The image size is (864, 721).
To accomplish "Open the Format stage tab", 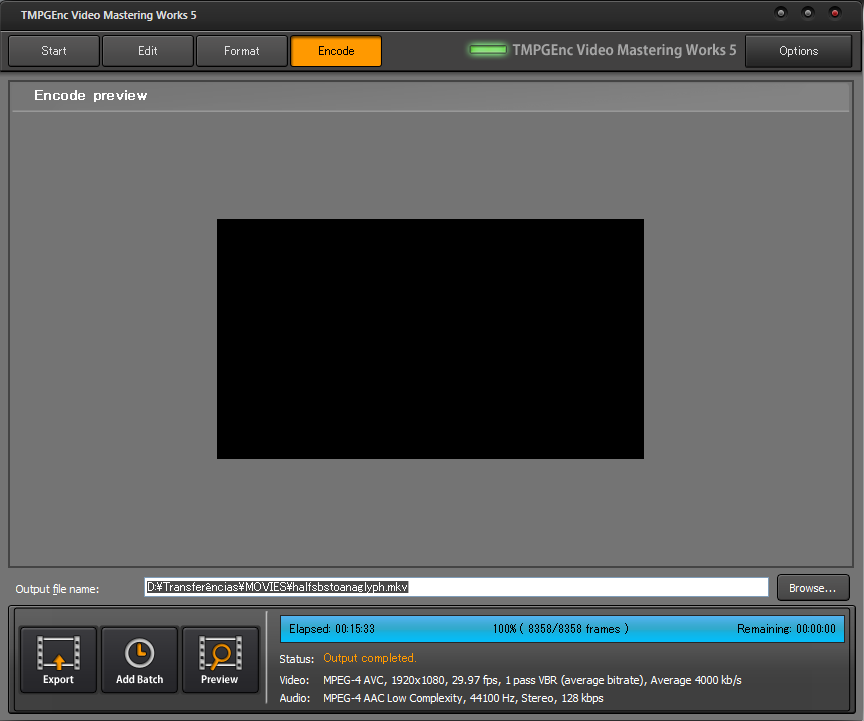I will [x=242, y=51].
